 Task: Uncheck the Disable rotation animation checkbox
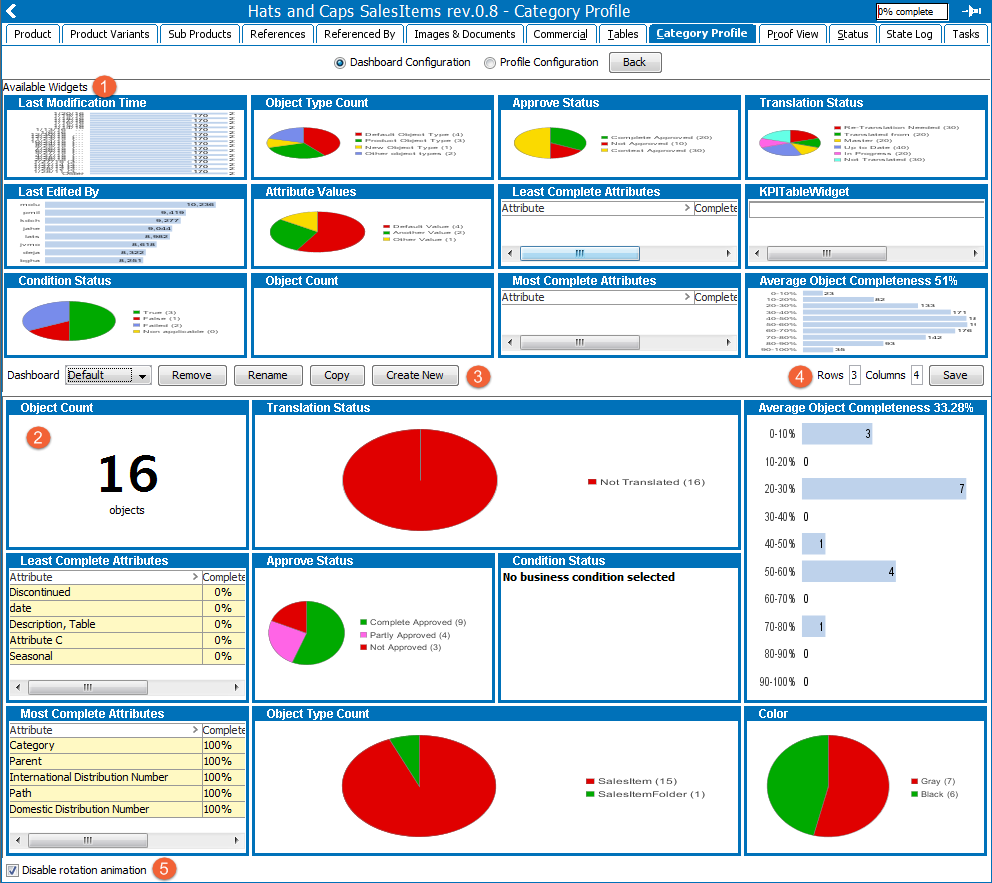11,870
